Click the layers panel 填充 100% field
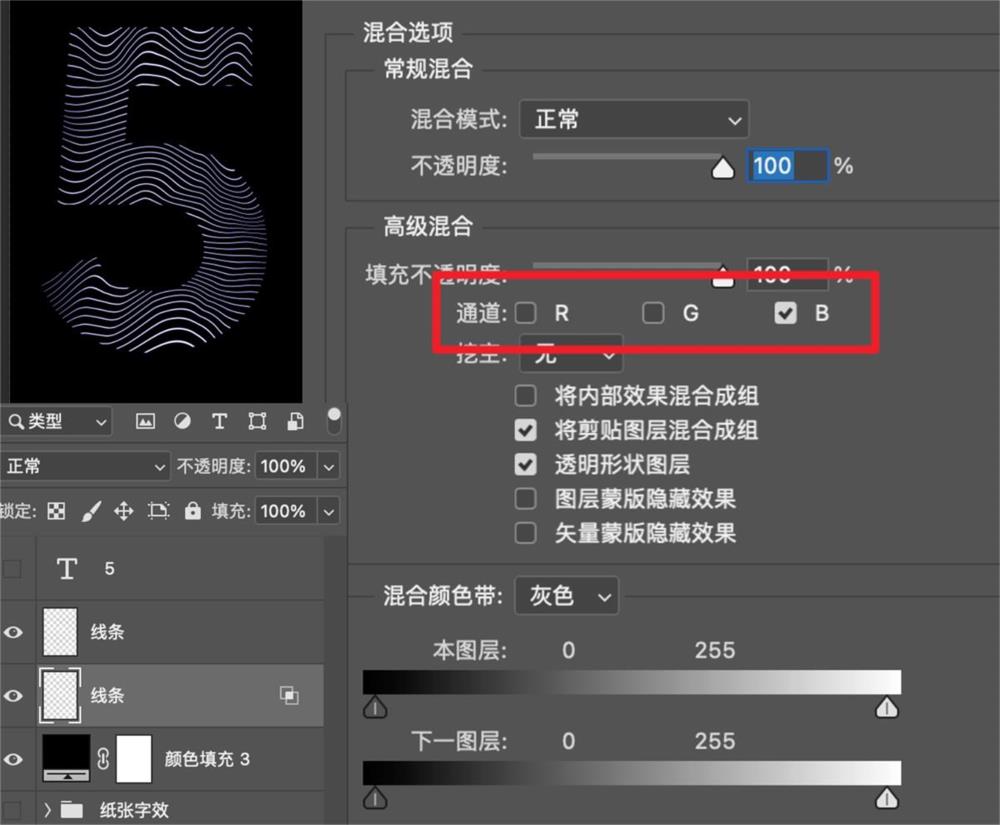The image size is (1000, 825). (286, 511)
